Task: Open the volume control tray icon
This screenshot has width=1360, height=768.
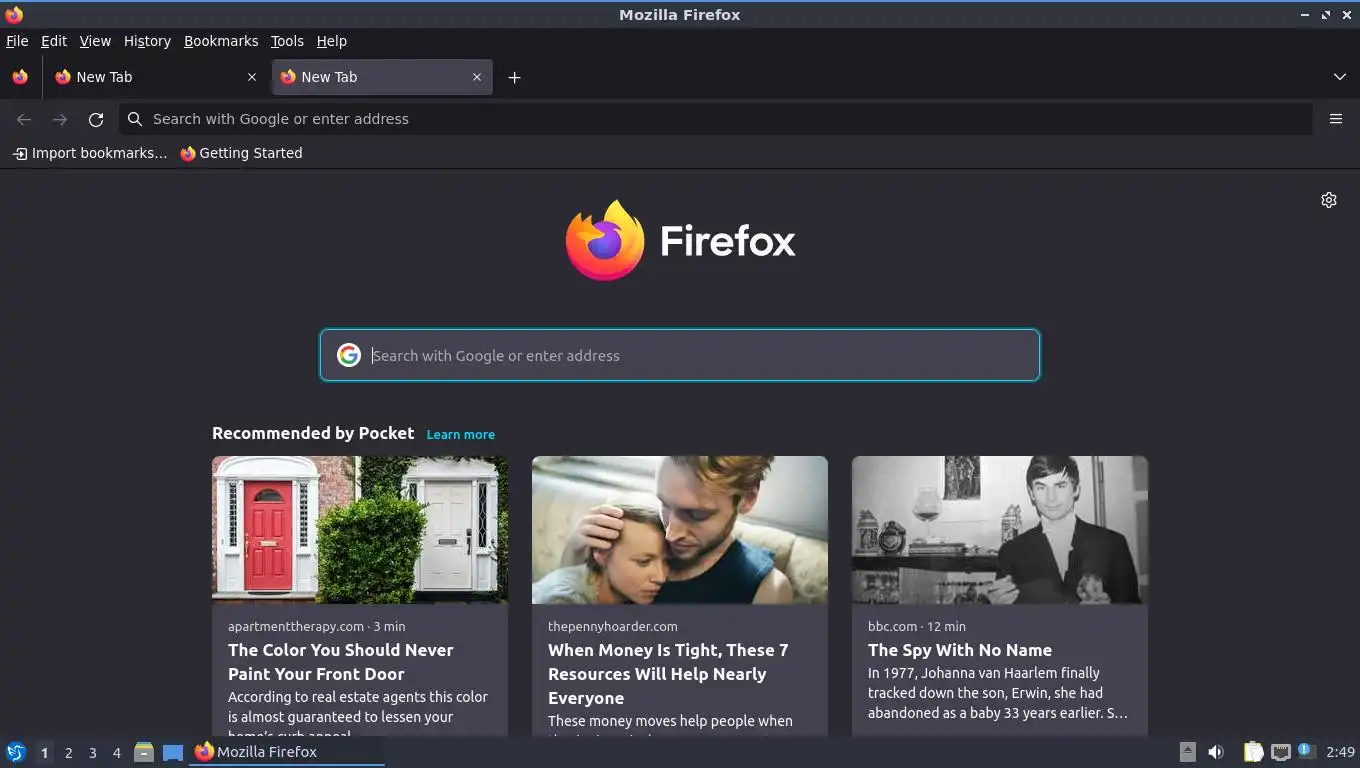Action: pyautogui.click(x=1216, y=752)
